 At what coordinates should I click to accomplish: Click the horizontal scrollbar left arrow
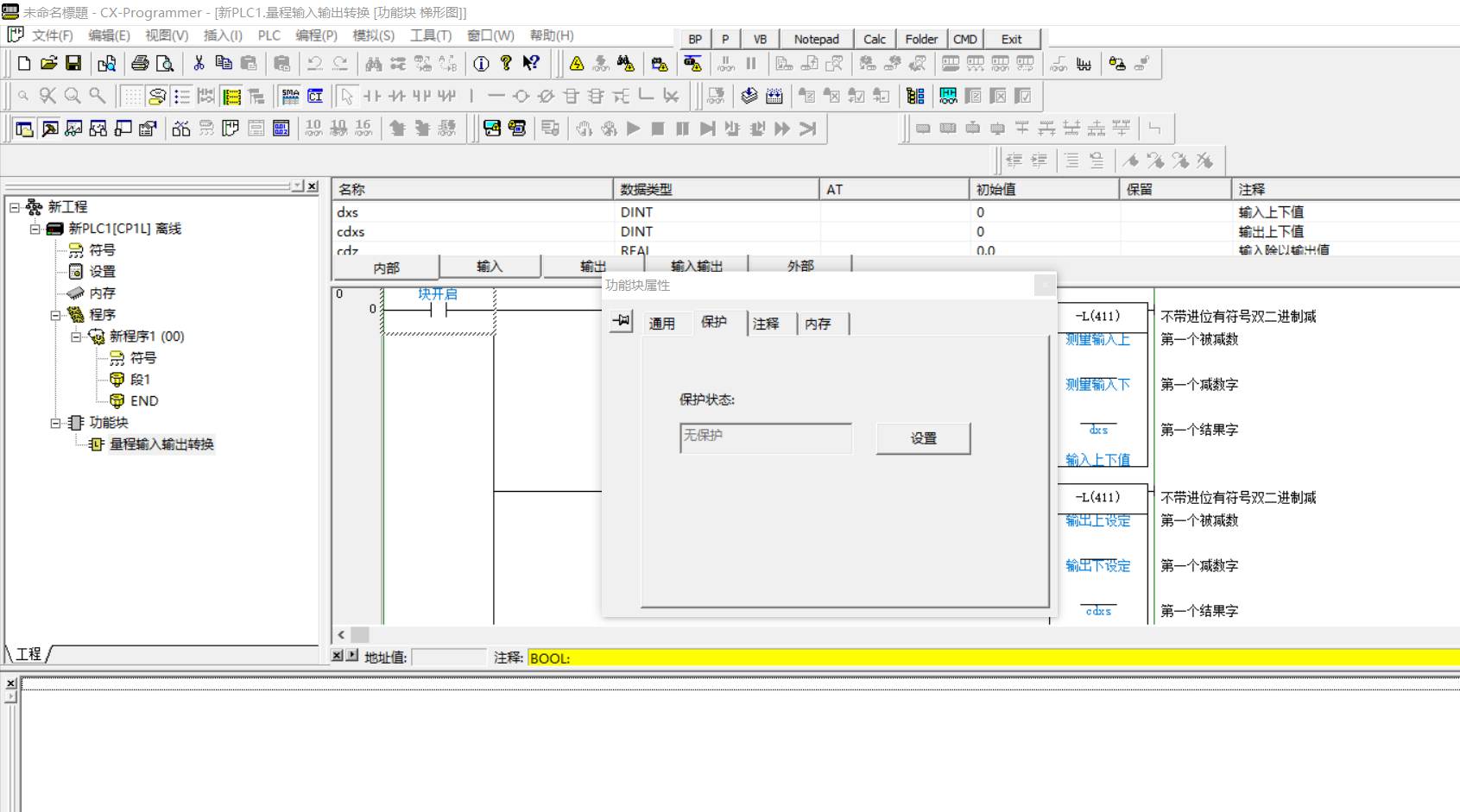point(341,634)
